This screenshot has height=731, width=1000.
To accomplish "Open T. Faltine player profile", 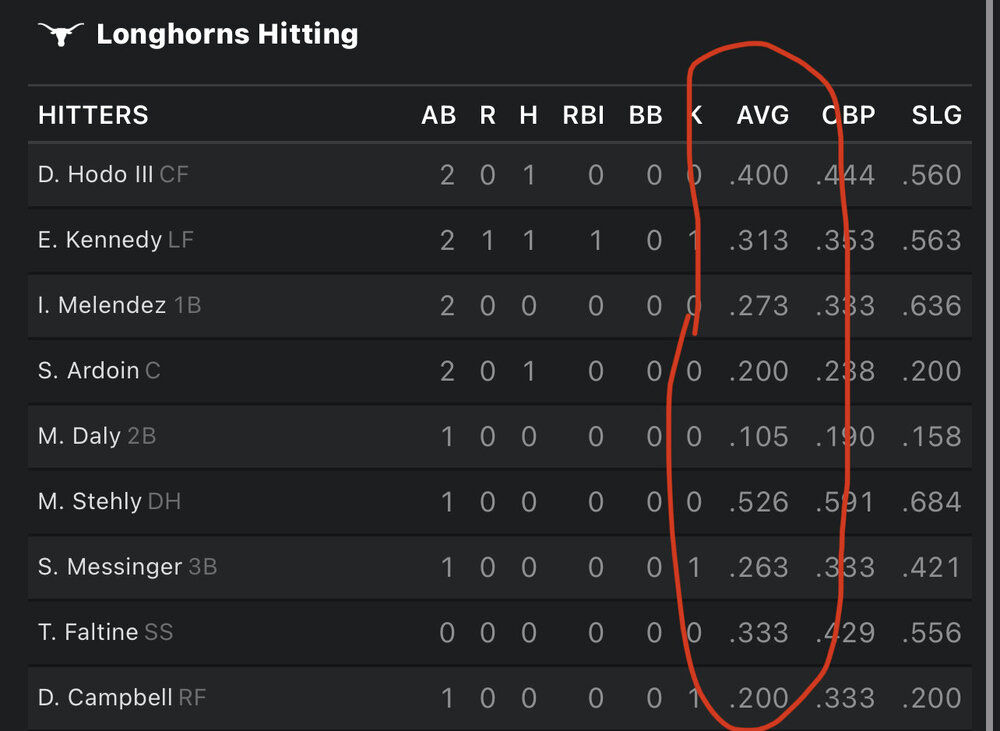I will pyautogui.click(x=87, y=632).
